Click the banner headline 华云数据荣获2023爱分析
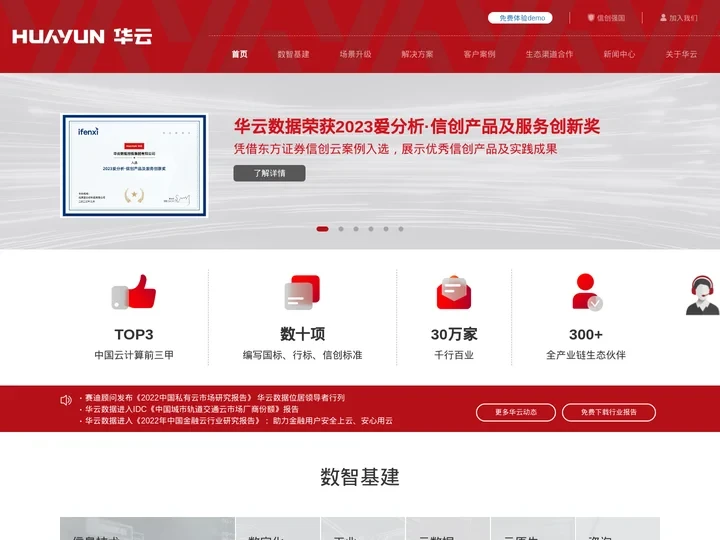 click(x=417, y=126)
